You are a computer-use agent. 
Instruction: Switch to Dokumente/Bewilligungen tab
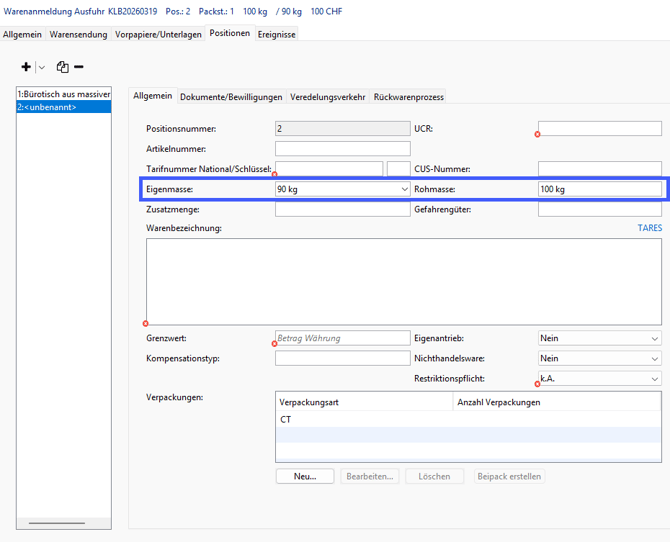(232, 97)
